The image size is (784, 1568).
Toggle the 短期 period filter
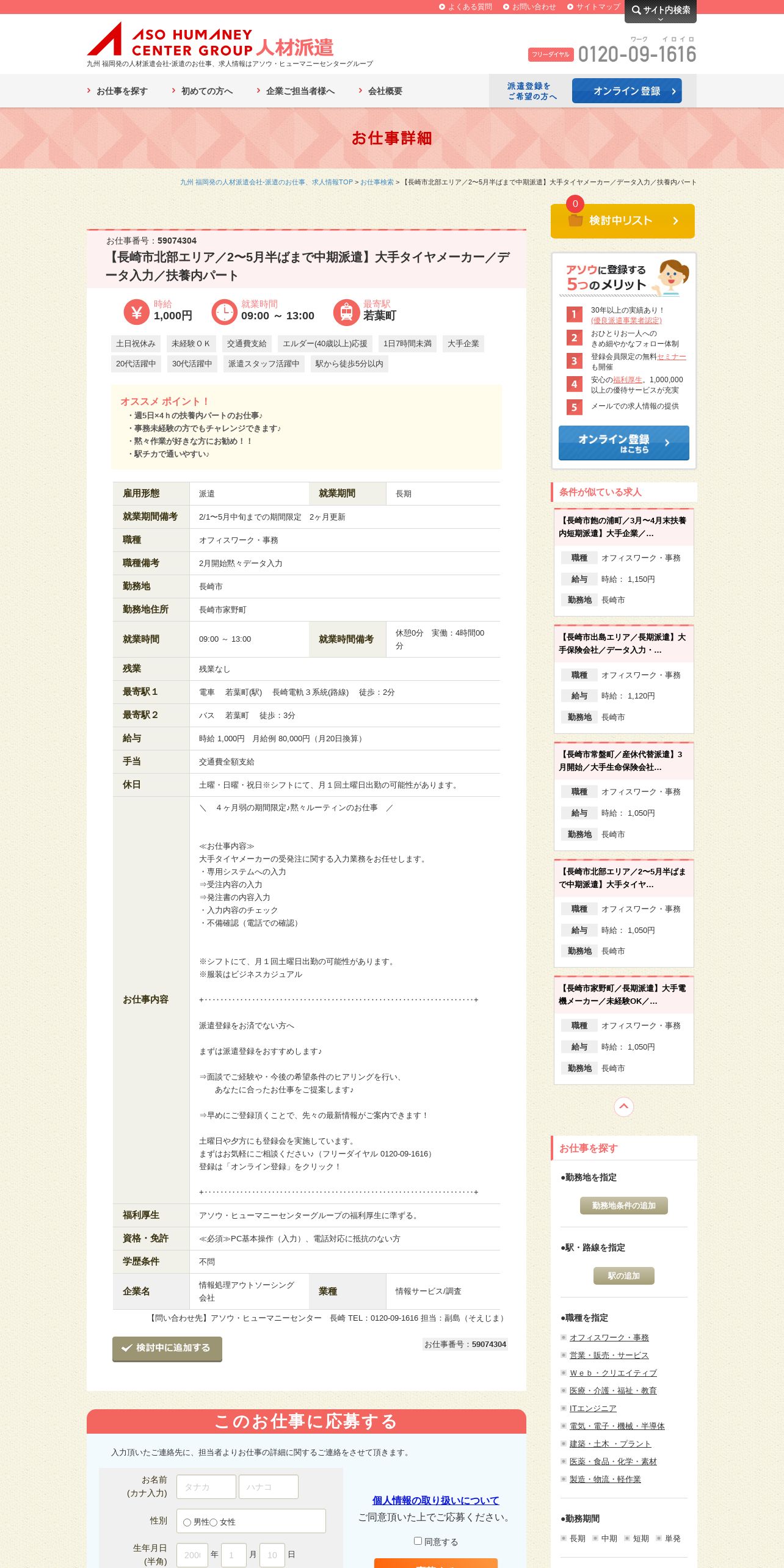click(637, 1538)
